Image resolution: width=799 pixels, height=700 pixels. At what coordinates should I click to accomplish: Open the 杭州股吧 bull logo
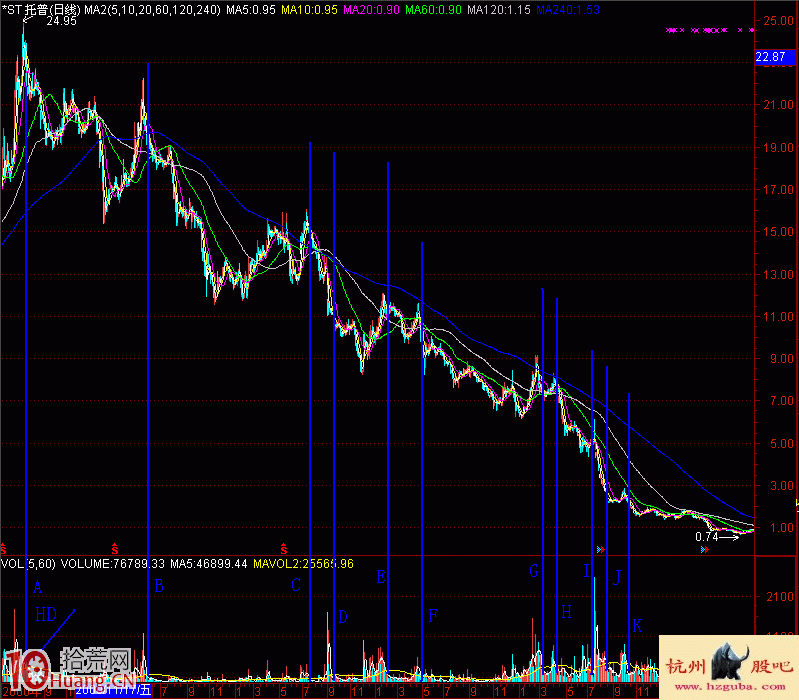(729, 668)
